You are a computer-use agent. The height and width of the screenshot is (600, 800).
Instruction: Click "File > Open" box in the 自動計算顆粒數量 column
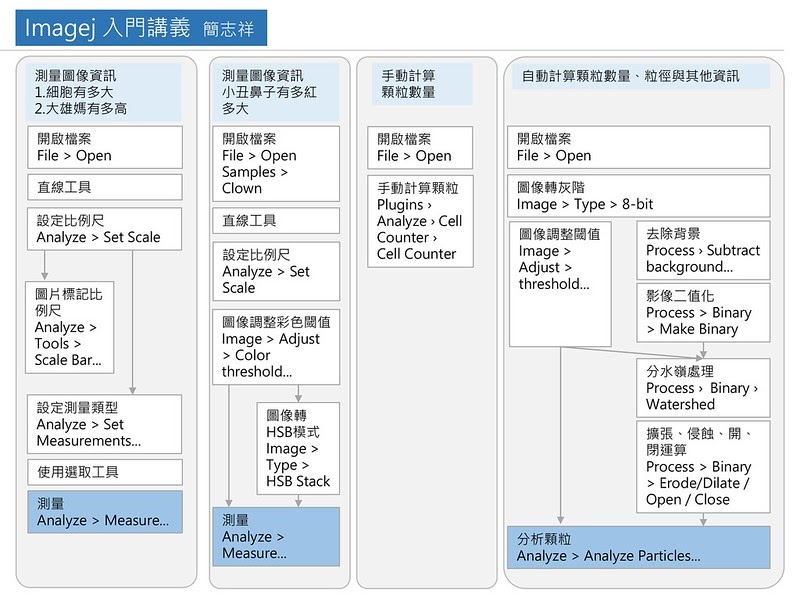pos(639,147)
